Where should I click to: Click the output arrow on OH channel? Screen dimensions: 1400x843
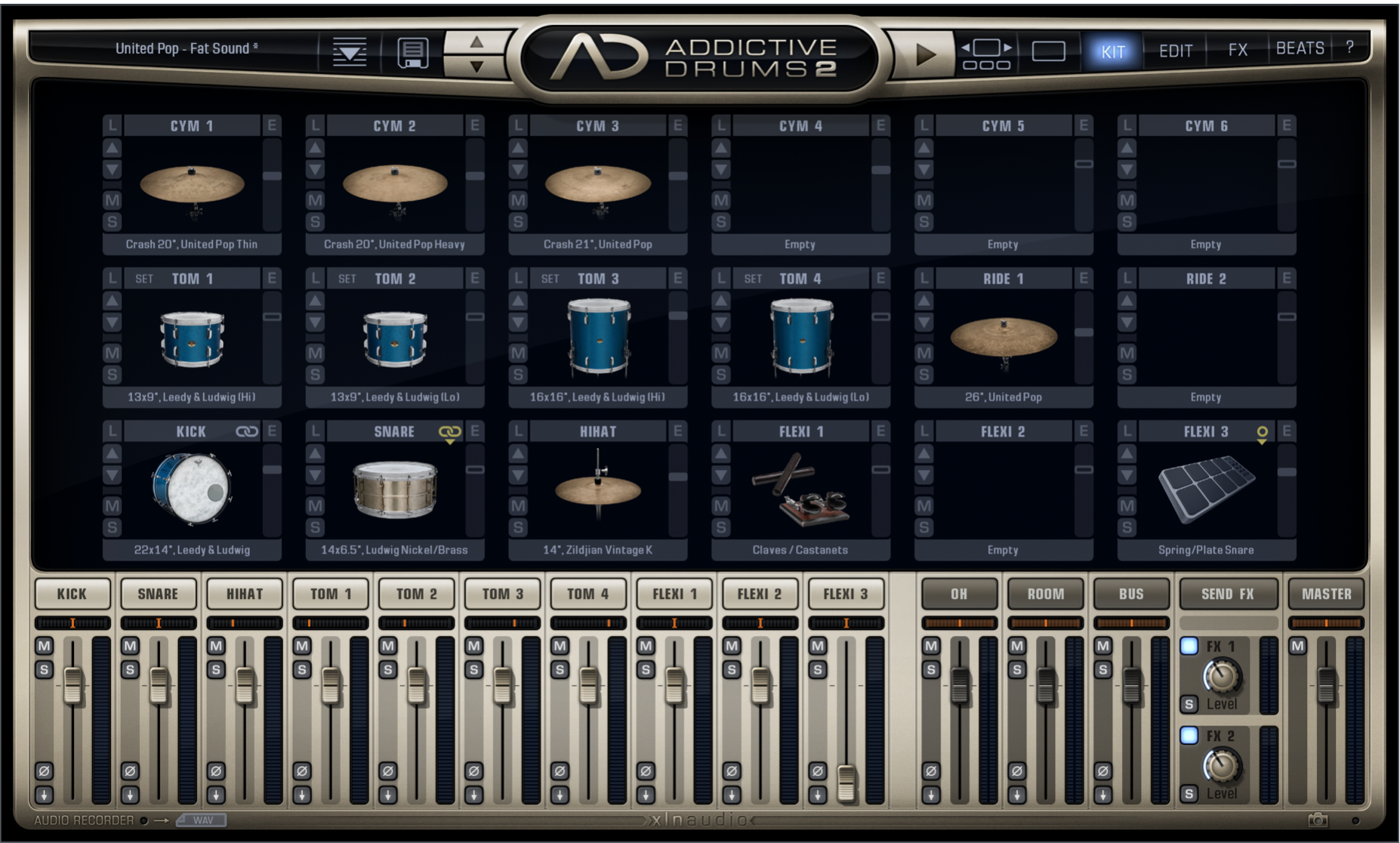pos(931,795)
